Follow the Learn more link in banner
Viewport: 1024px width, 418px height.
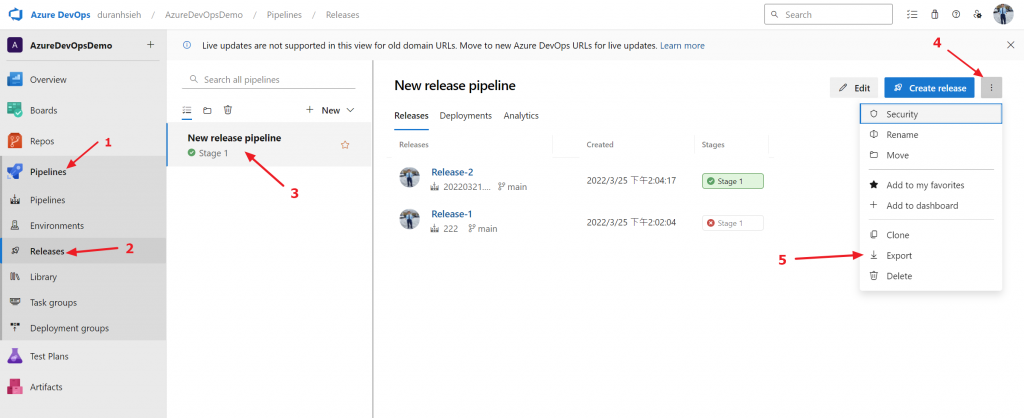682,46
